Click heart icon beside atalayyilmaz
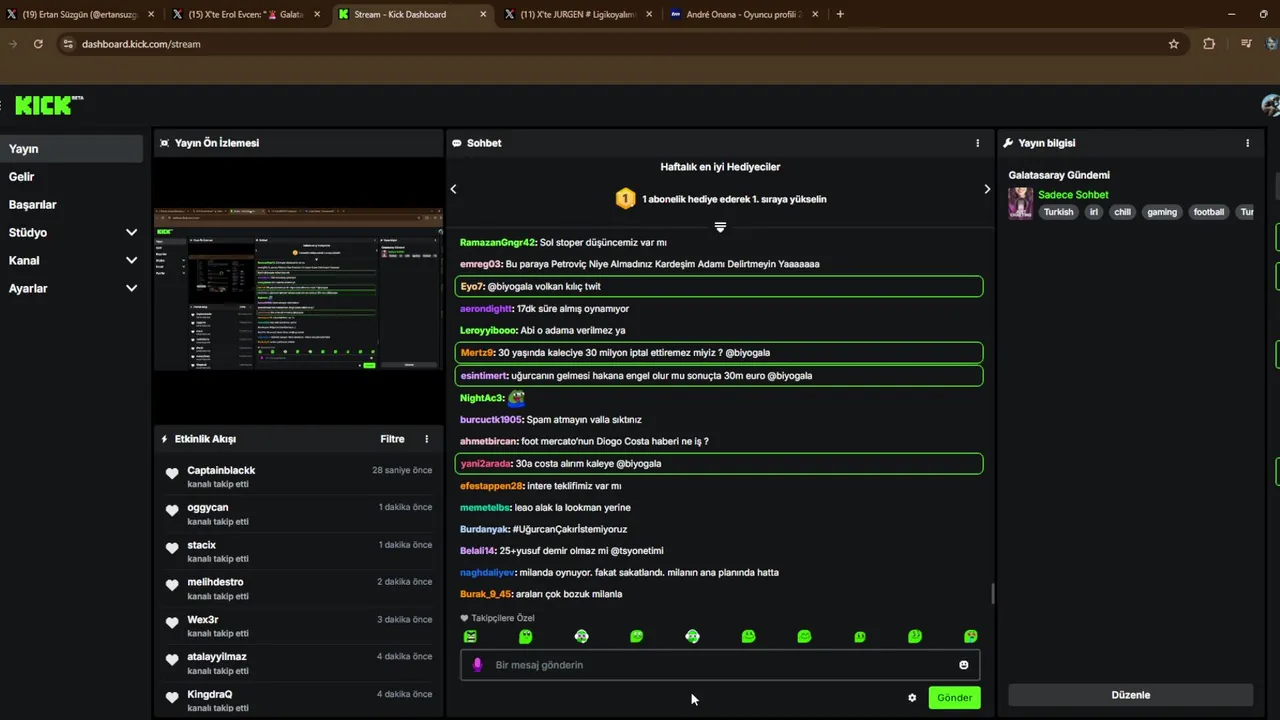 point(172,659)
